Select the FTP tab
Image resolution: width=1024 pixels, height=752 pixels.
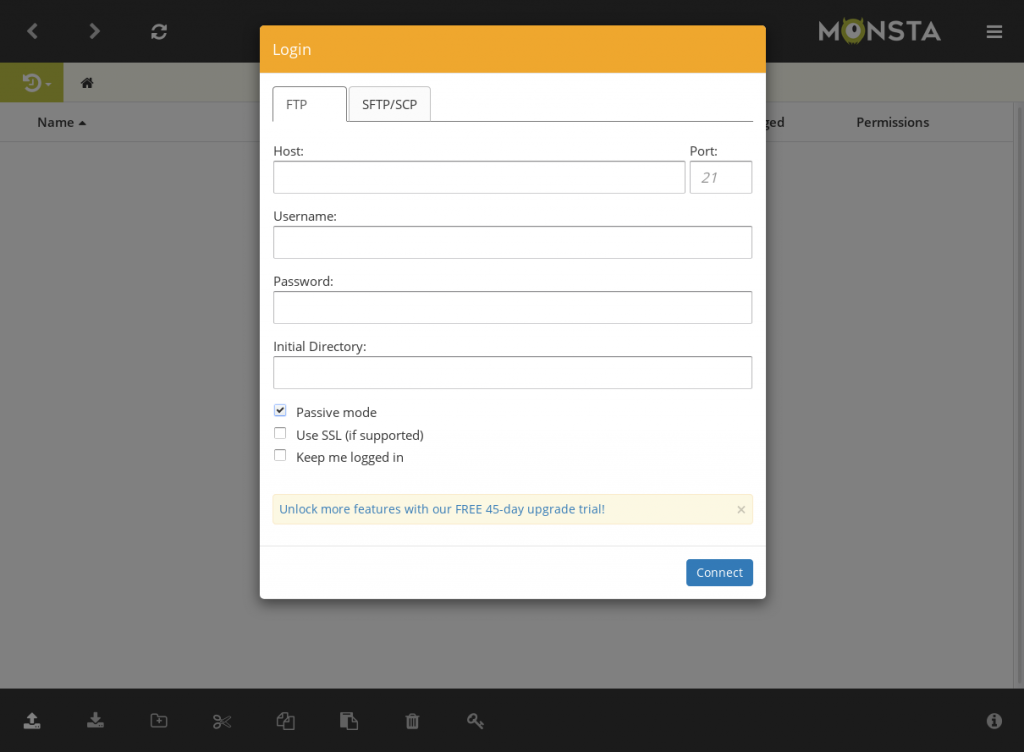tap(309, 105)
